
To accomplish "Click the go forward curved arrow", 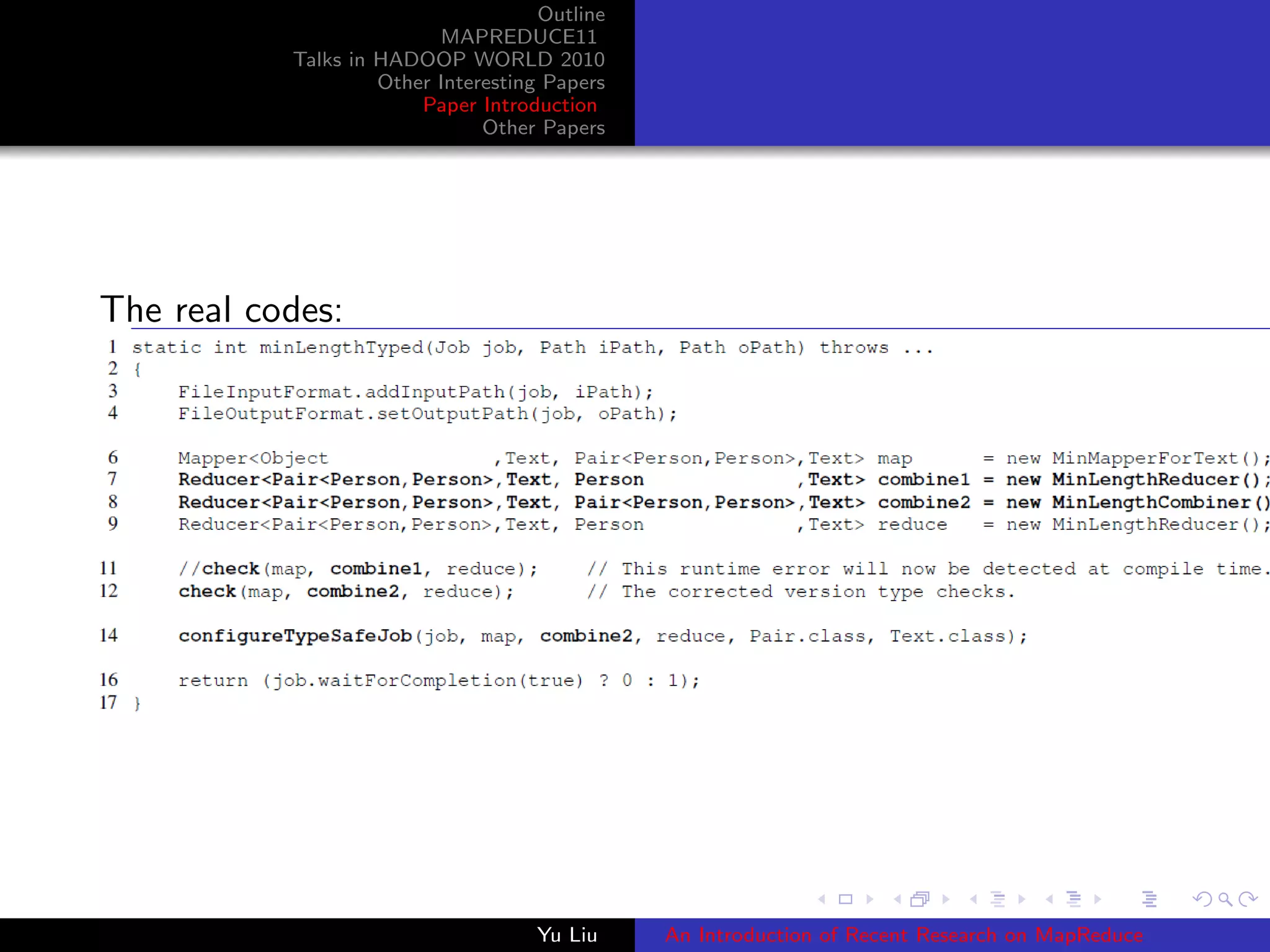I will [1248, 899].
